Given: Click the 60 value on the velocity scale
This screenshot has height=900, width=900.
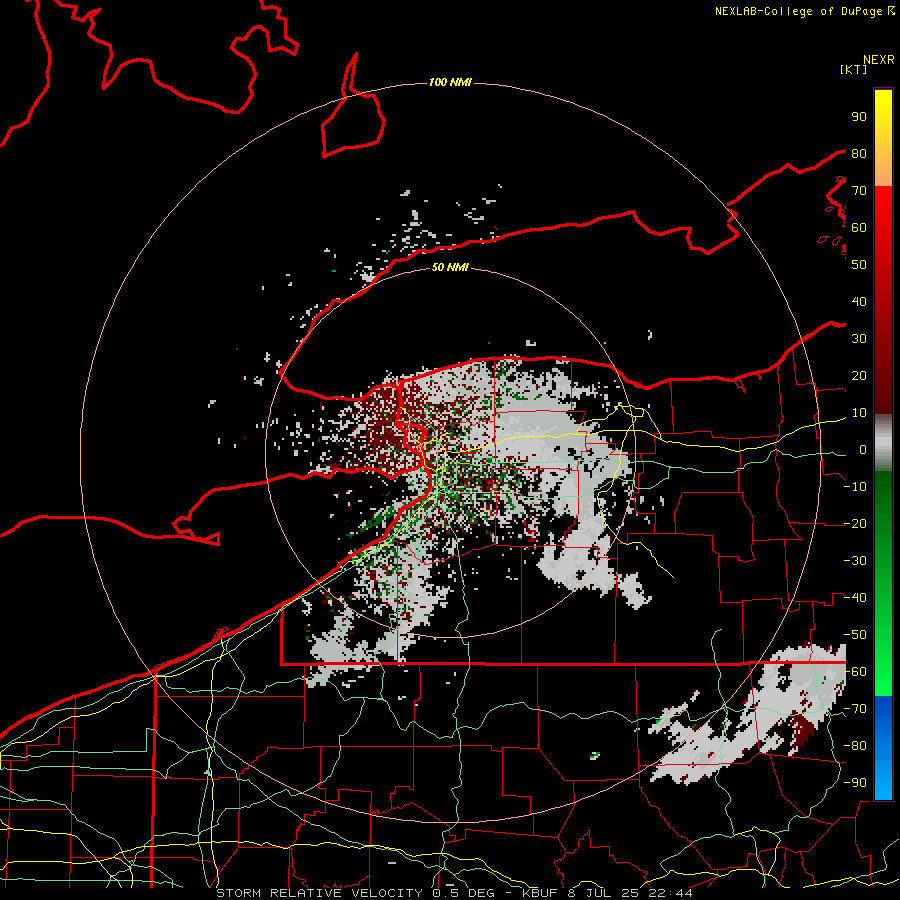Looking at the screenshot, I should click(x=859, y=228).
